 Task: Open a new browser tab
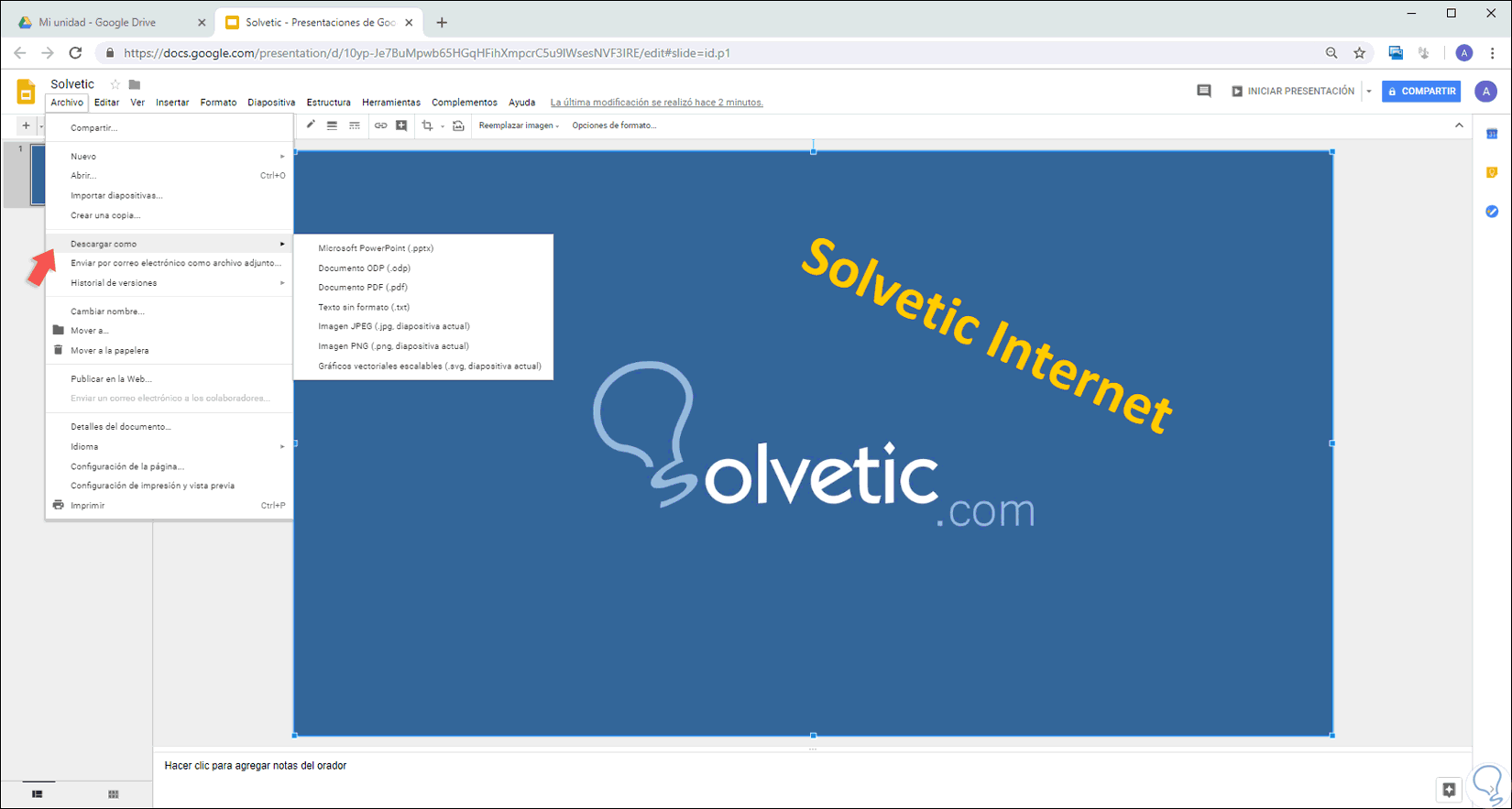(442, 22)
